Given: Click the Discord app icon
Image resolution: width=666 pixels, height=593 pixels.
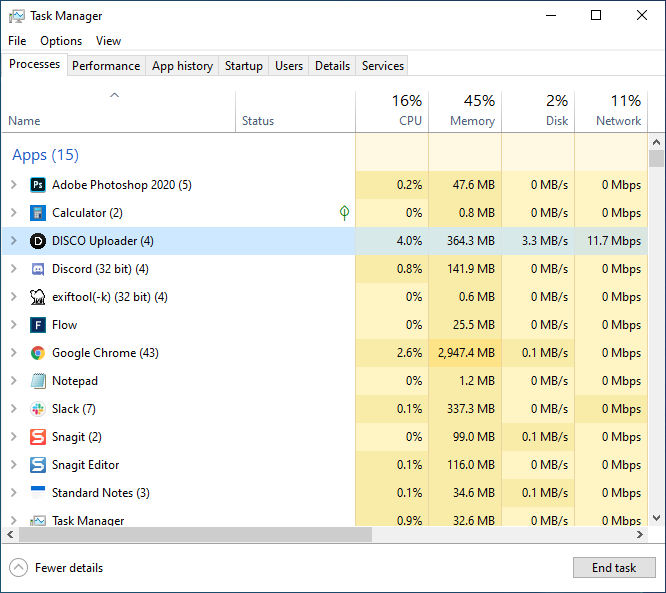Looking at the screenshot, I should click(38, 269).
